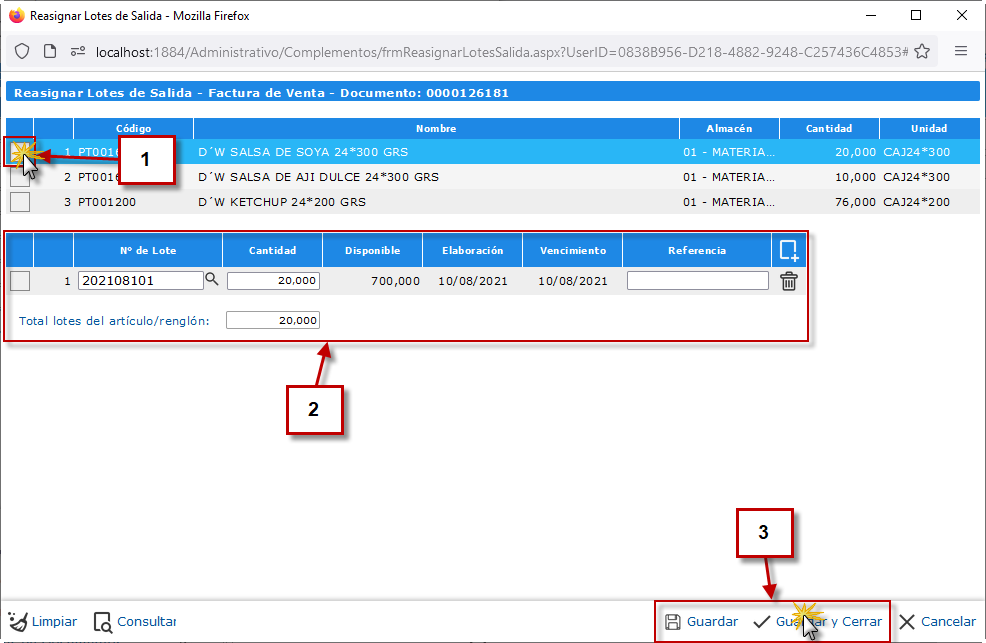Click the Total lotes del artículo field
The width and height of the screenshot is (986, 643).
273,320
